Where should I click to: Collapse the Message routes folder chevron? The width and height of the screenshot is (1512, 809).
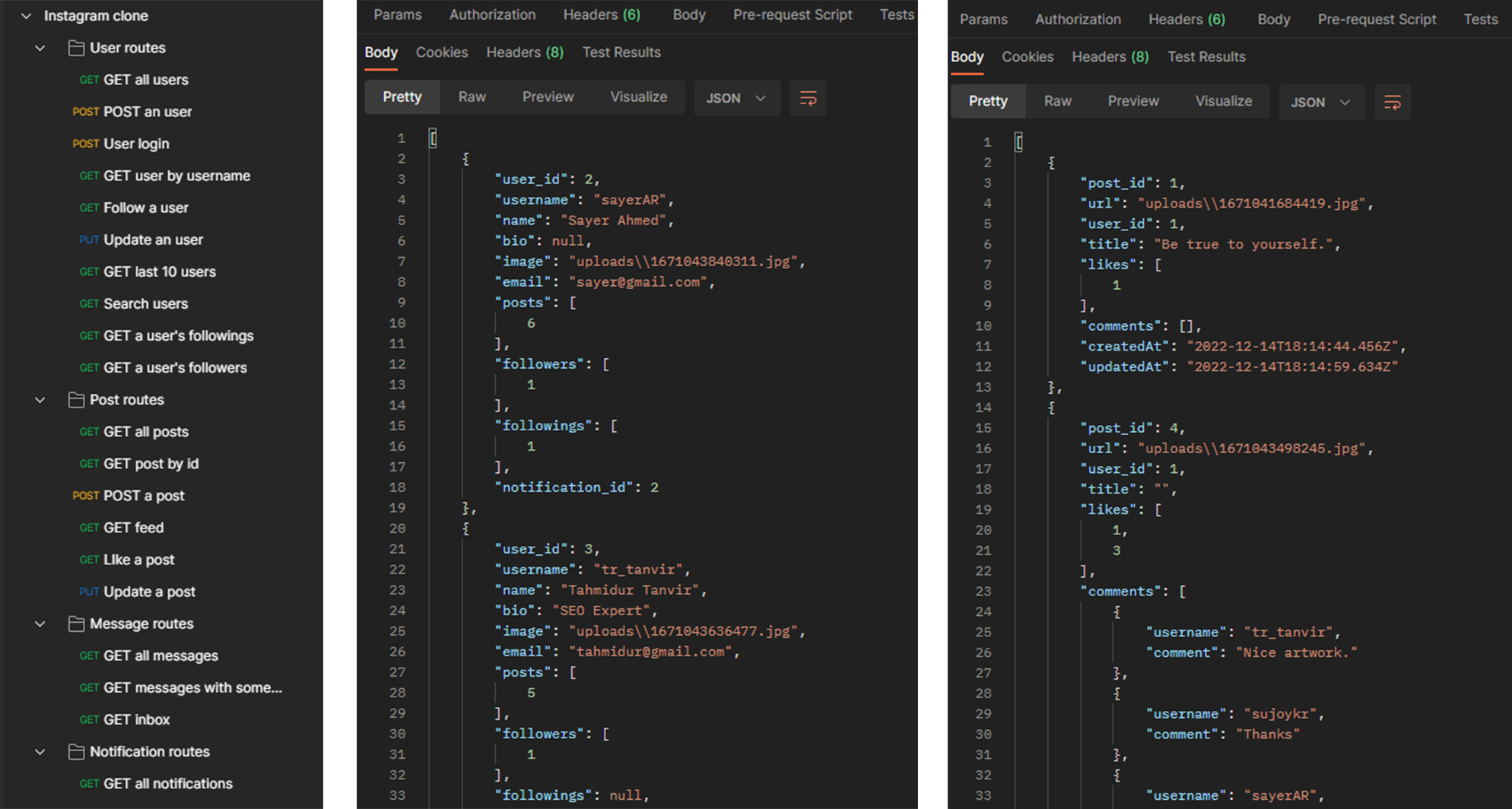point(40,624)
